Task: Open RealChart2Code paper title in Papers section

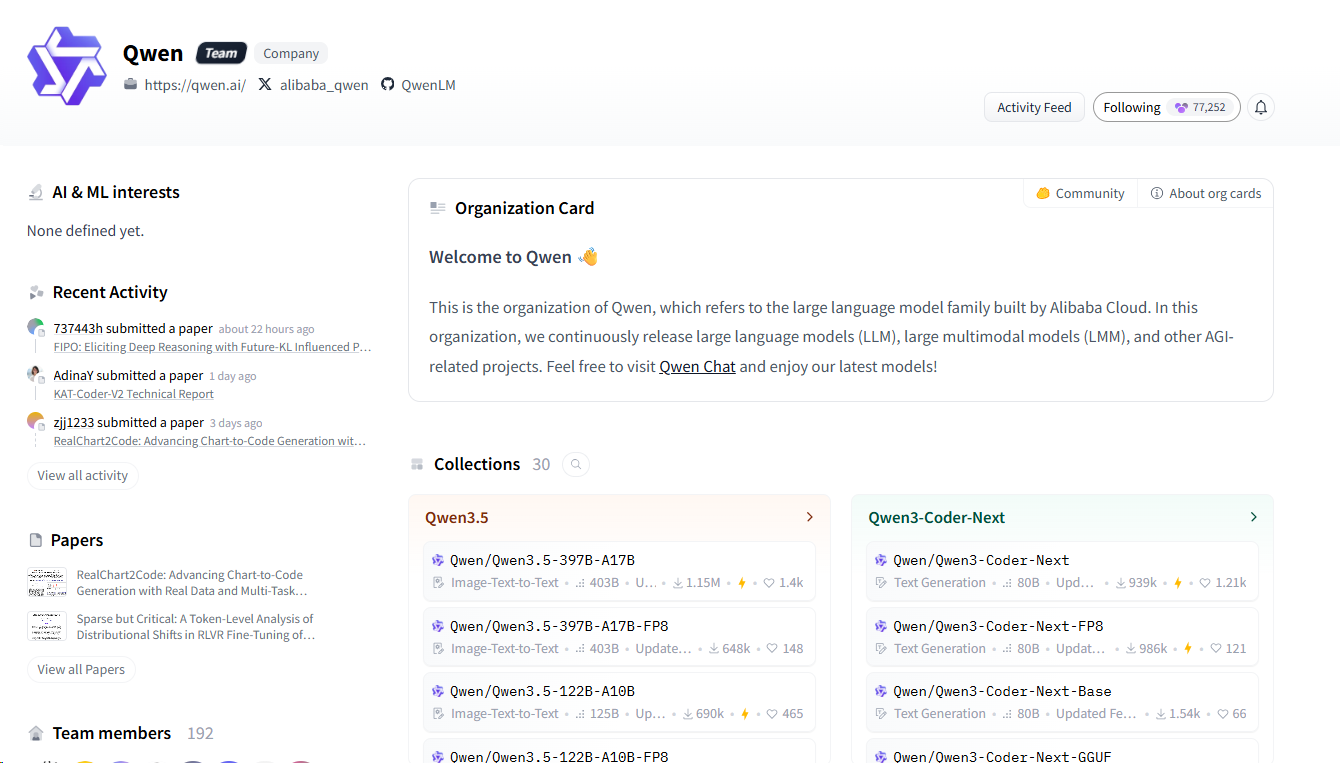Action: point(192,583)
